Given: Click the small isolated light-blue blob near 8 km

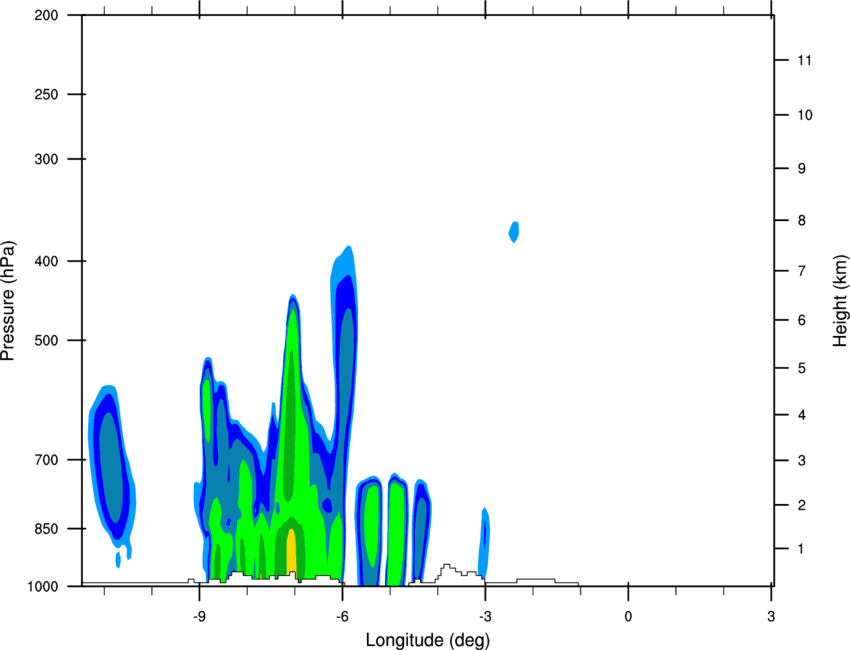Looking at the screenshot, I should [514, 232].
